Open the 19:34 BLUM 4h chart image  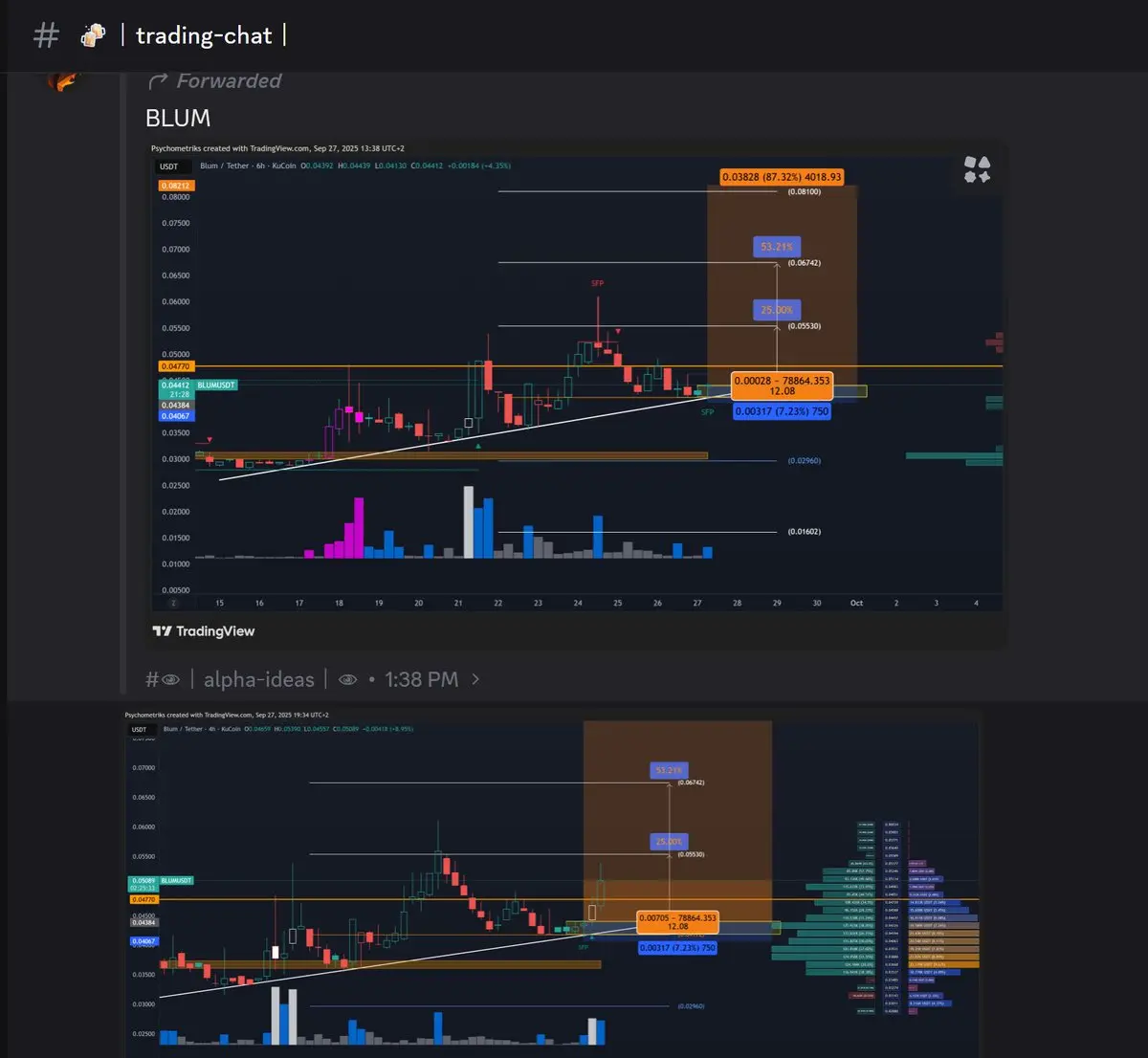tap(552, 883)
